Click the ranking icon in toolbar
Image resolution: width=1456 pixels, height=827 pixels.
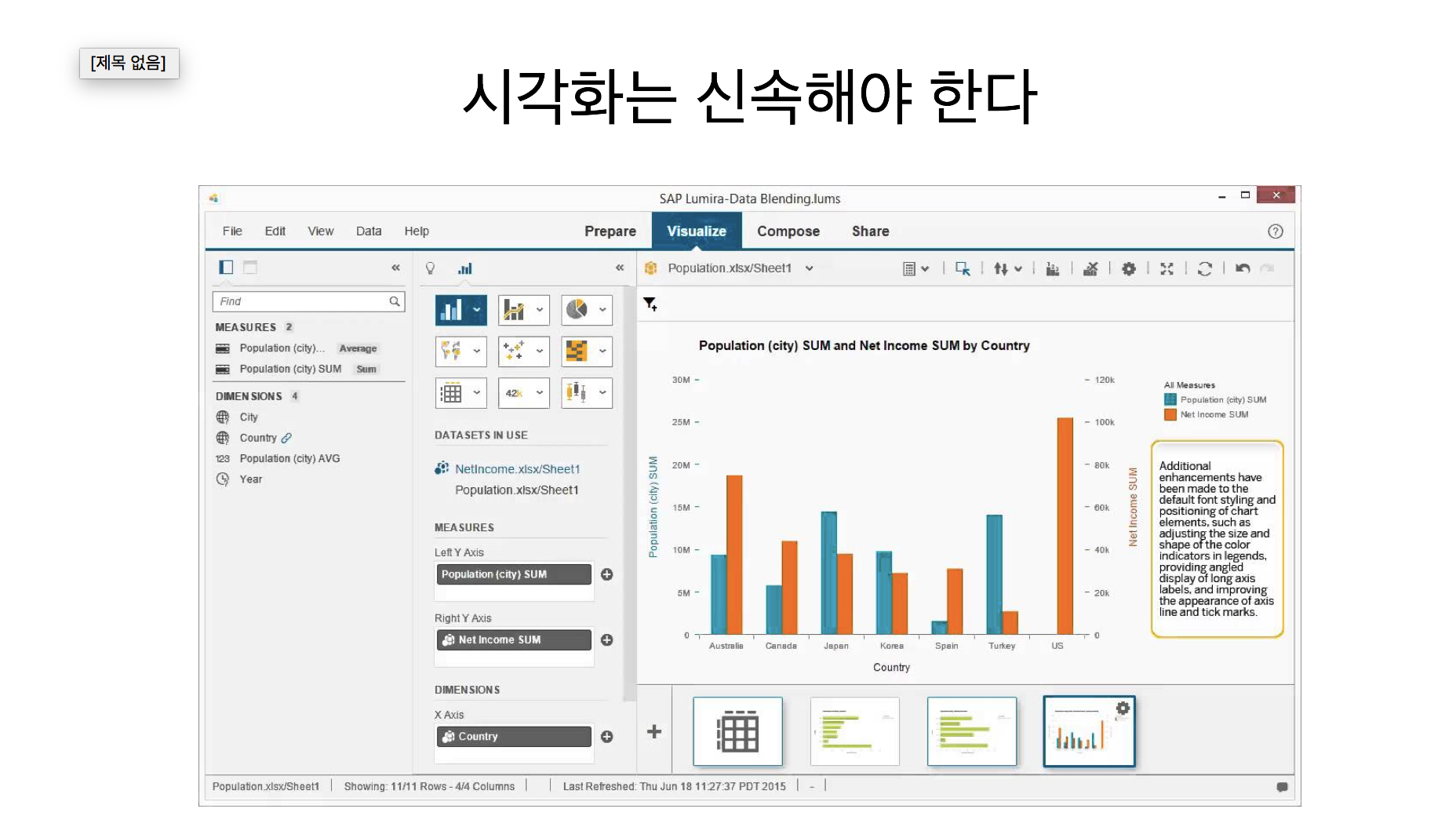coord(1053,268)
